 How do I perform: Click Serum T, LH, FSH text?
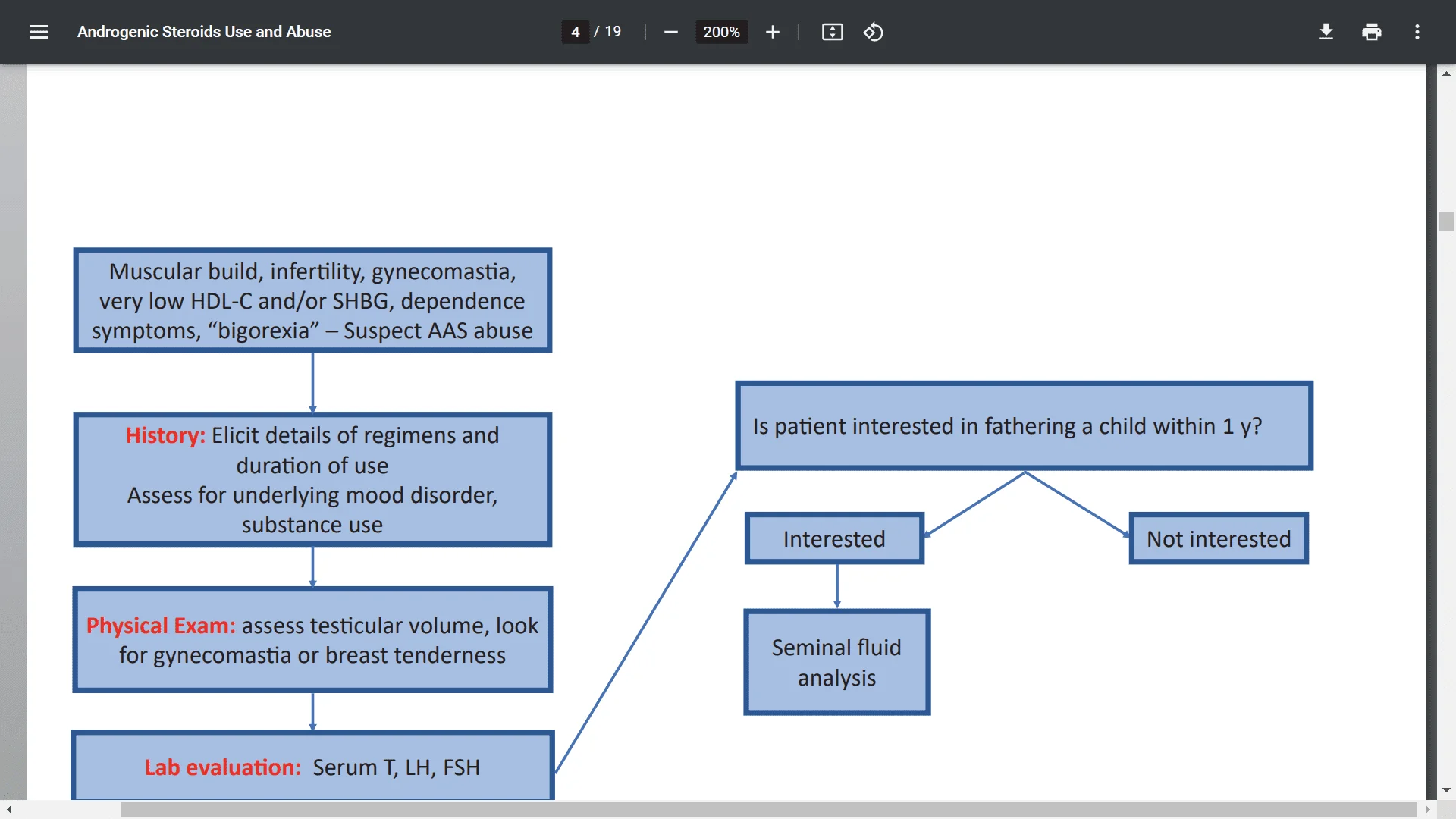click(396, 767)
